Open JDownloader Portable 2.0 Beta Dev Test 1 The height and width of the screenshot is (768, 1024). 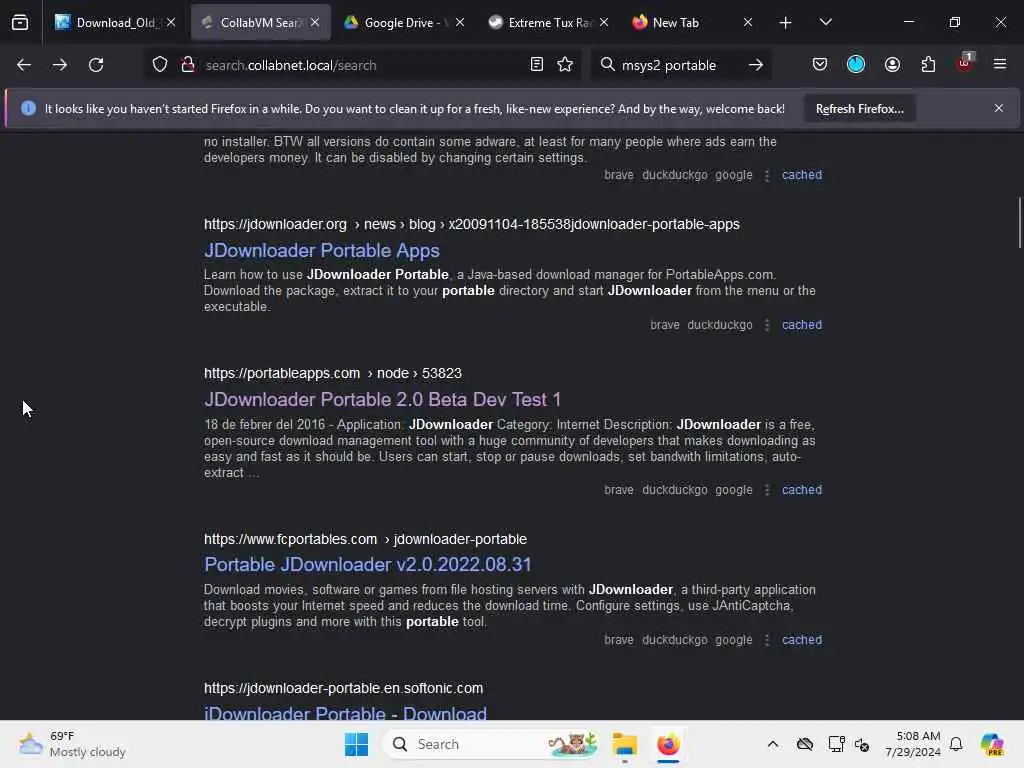point(382,400)
